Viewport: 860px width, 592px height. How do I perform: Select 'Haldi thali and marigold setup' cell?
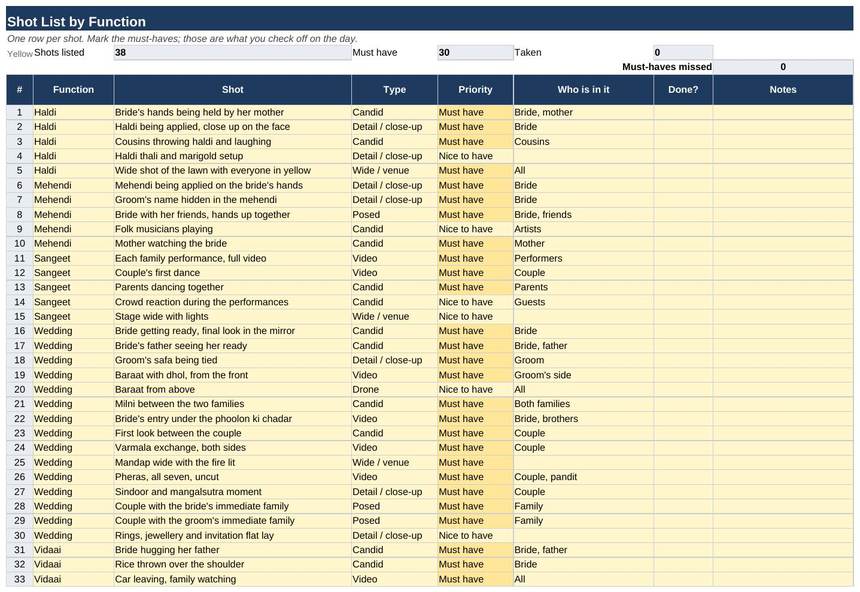tap(233, 156)
